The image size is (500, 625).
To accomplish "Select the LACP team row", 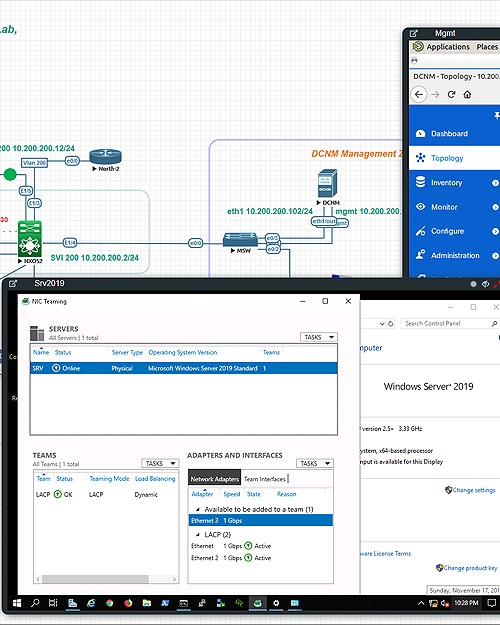I will point(106,495).
